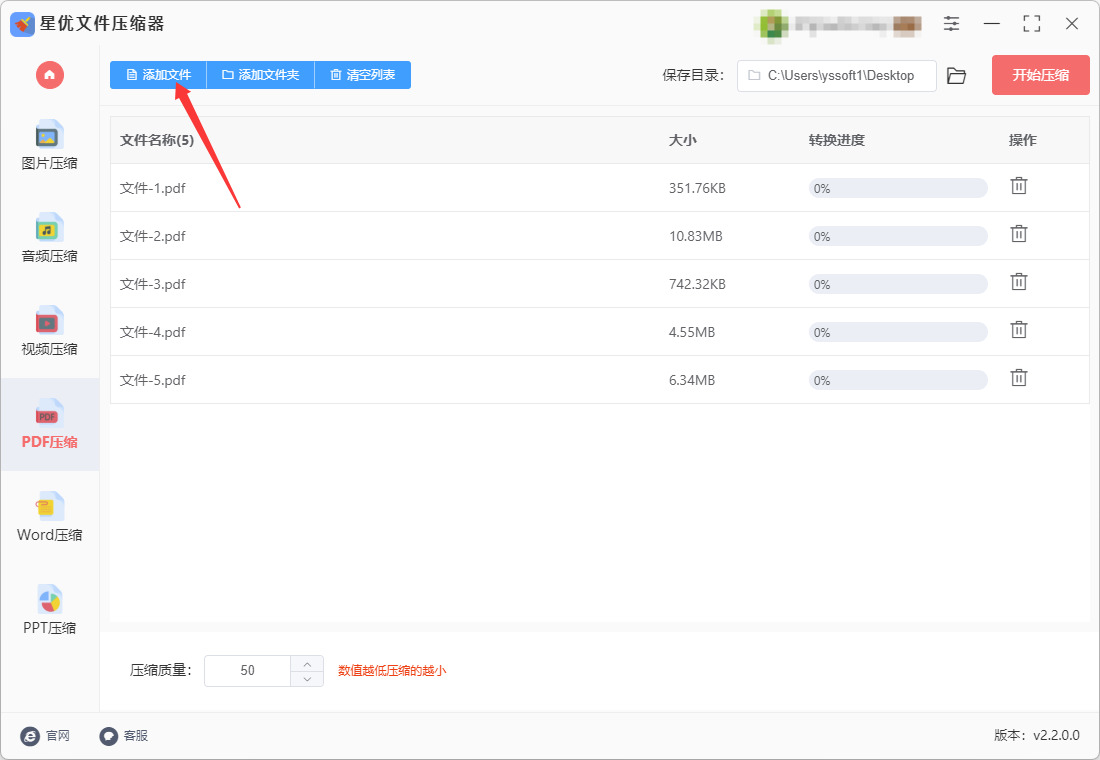Browse for the save folder icon
The width and height of the screenshot is (1100, 760).
pos(956,76)
